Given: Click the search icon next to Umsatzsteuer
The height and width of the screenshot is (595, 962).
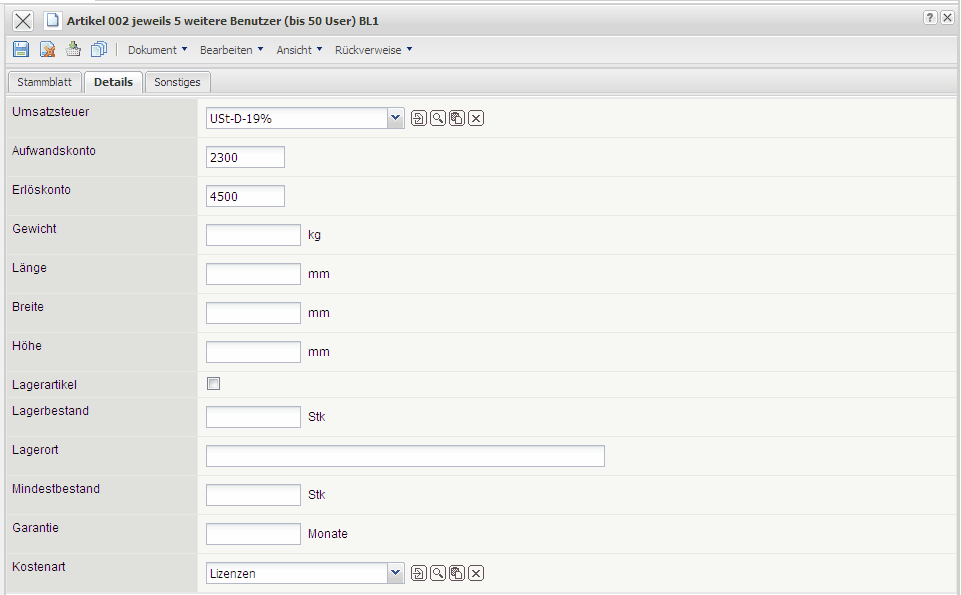Looking at the screenshot, I should [438, 119].
